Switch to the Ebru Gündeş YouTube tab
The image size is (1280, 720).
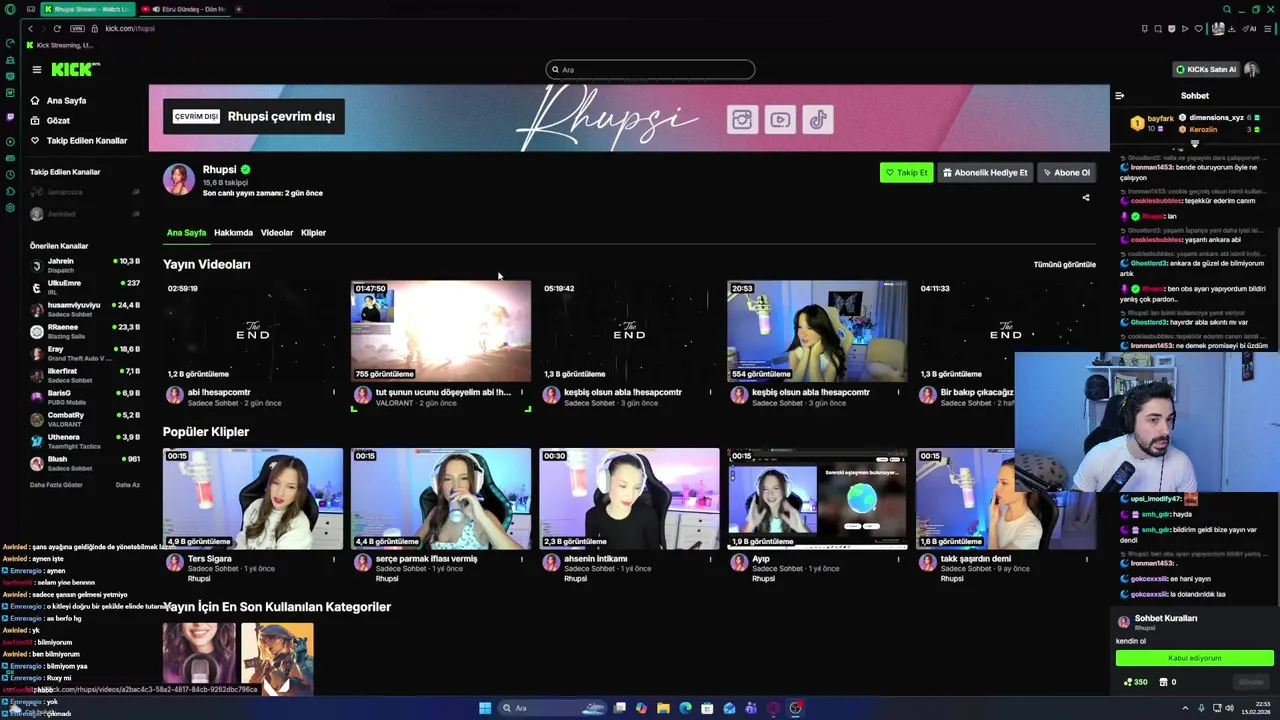click(x=185, y=9)
